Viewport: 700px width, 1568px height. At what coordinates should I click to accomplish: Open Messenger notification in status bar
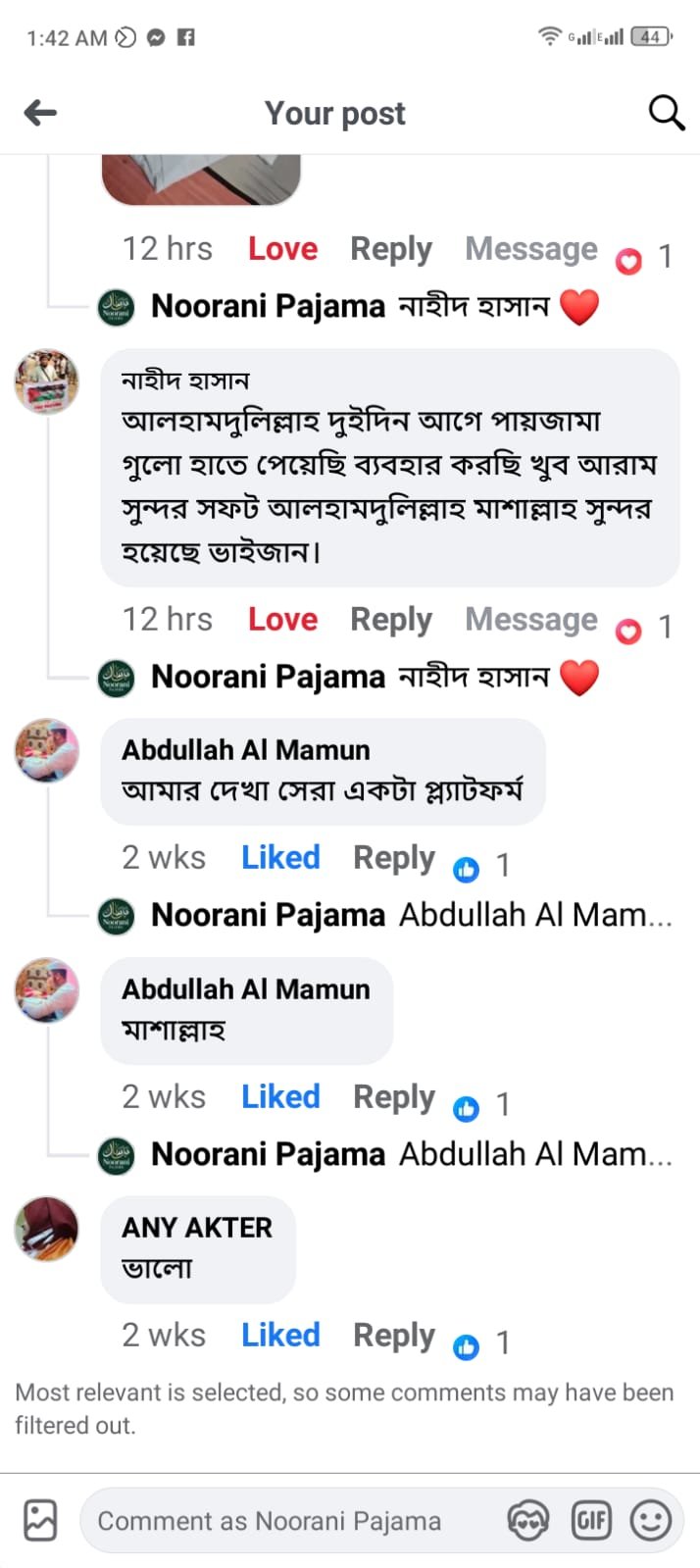click(155, 37)
